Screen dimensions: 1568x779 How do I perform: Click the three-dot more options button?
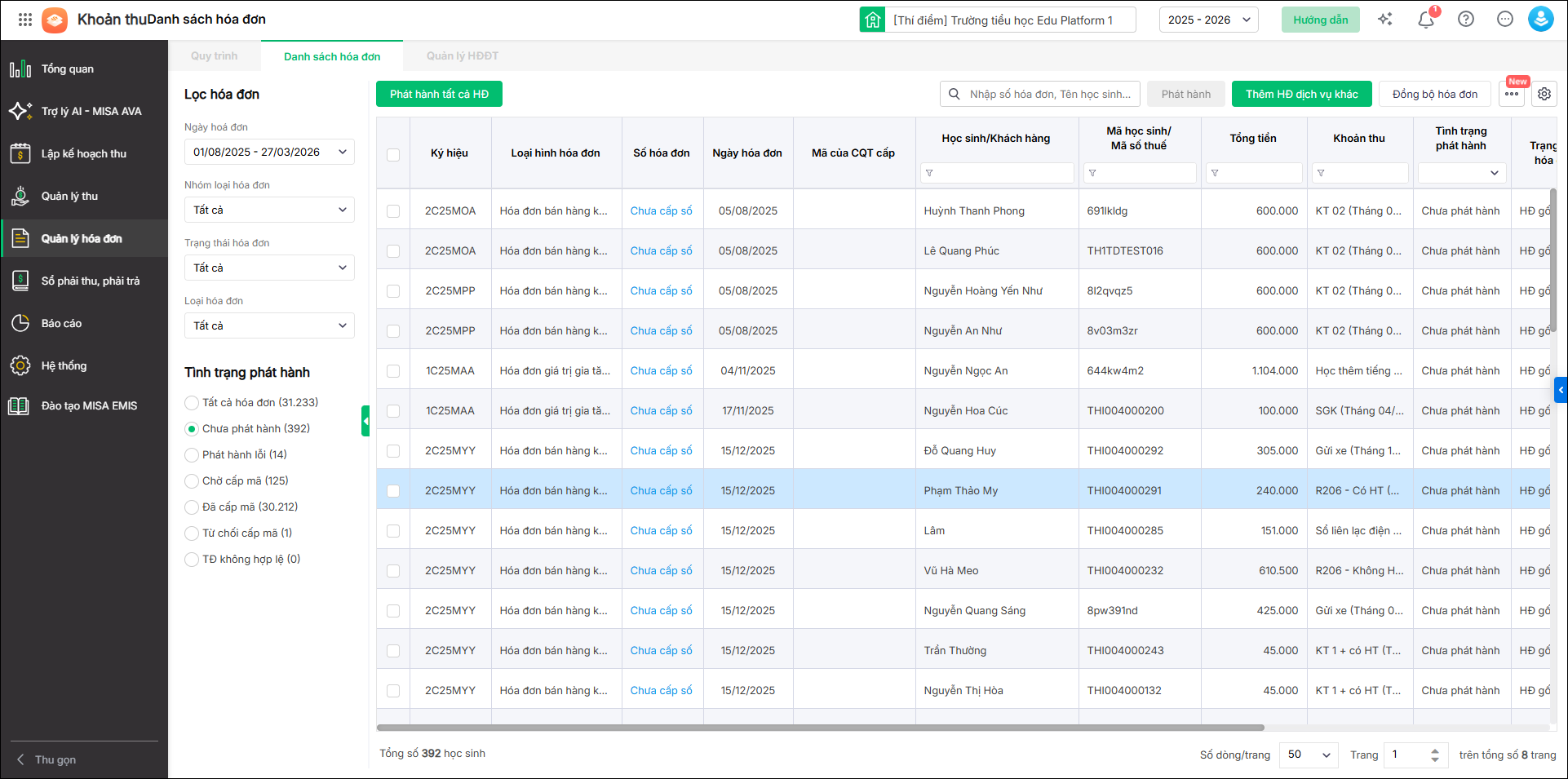1512,94
